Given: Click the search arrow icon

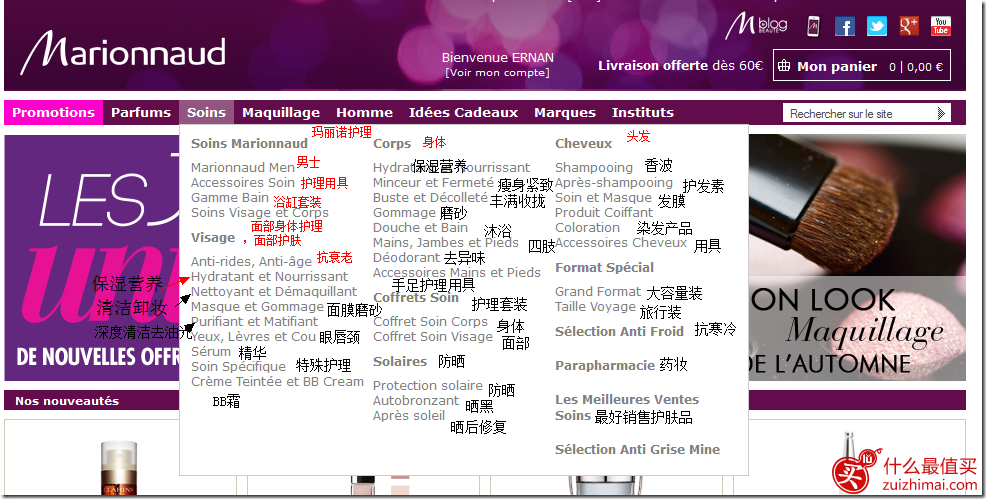Looking at the screenshot, I should tap(941, 113).
